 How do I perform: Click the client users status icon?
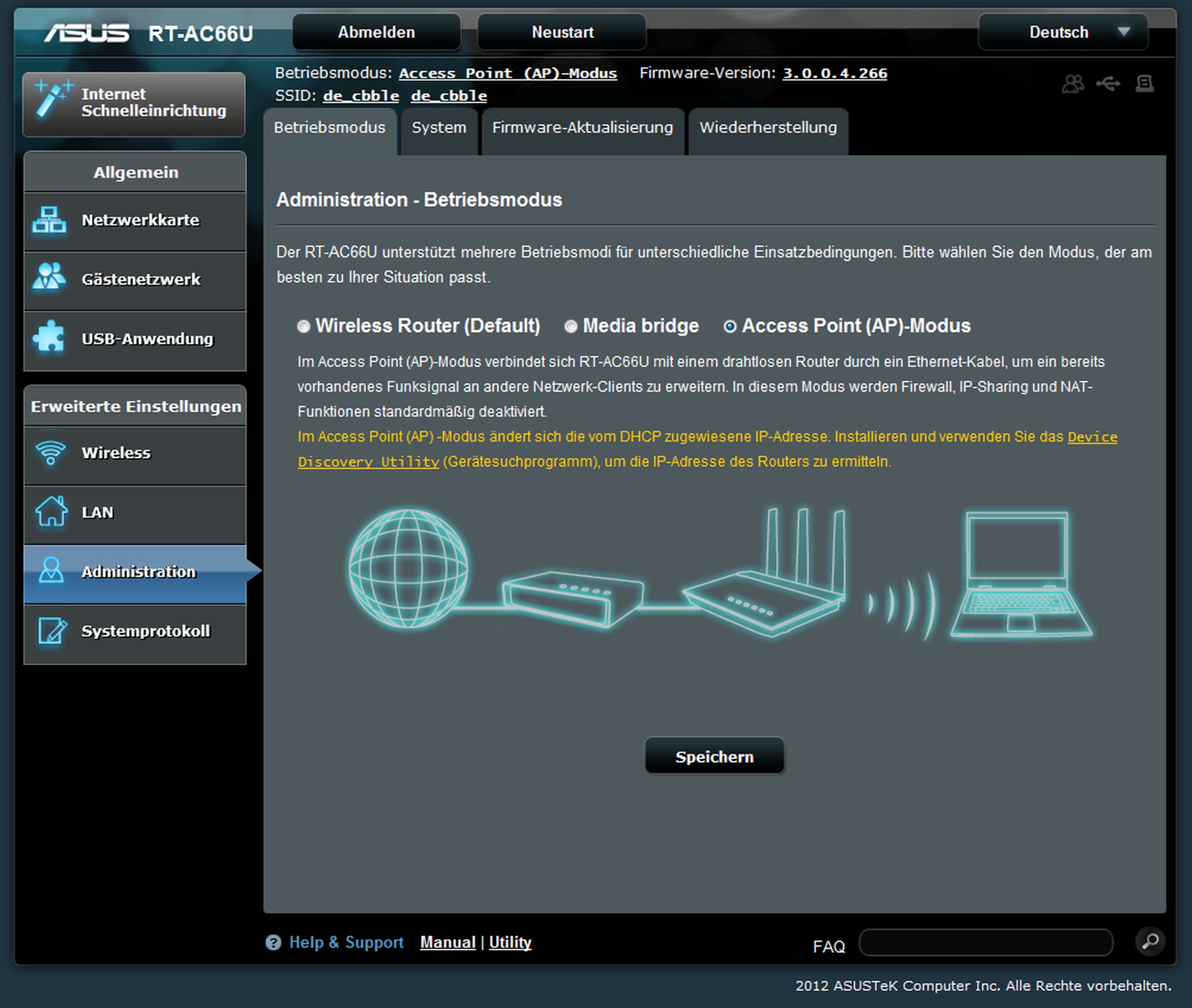pyautogui.click(x=1073, y=84)
